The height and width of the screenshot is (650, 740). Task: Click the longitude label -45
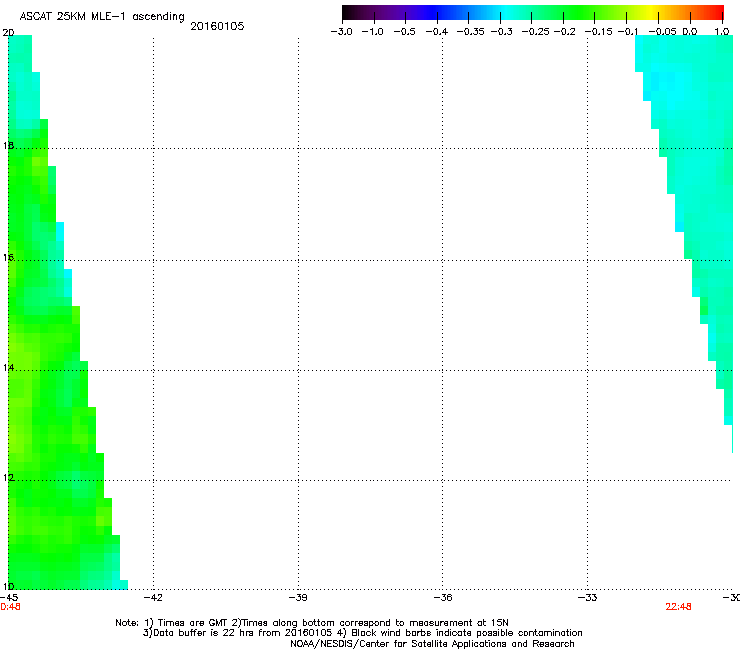9,598
